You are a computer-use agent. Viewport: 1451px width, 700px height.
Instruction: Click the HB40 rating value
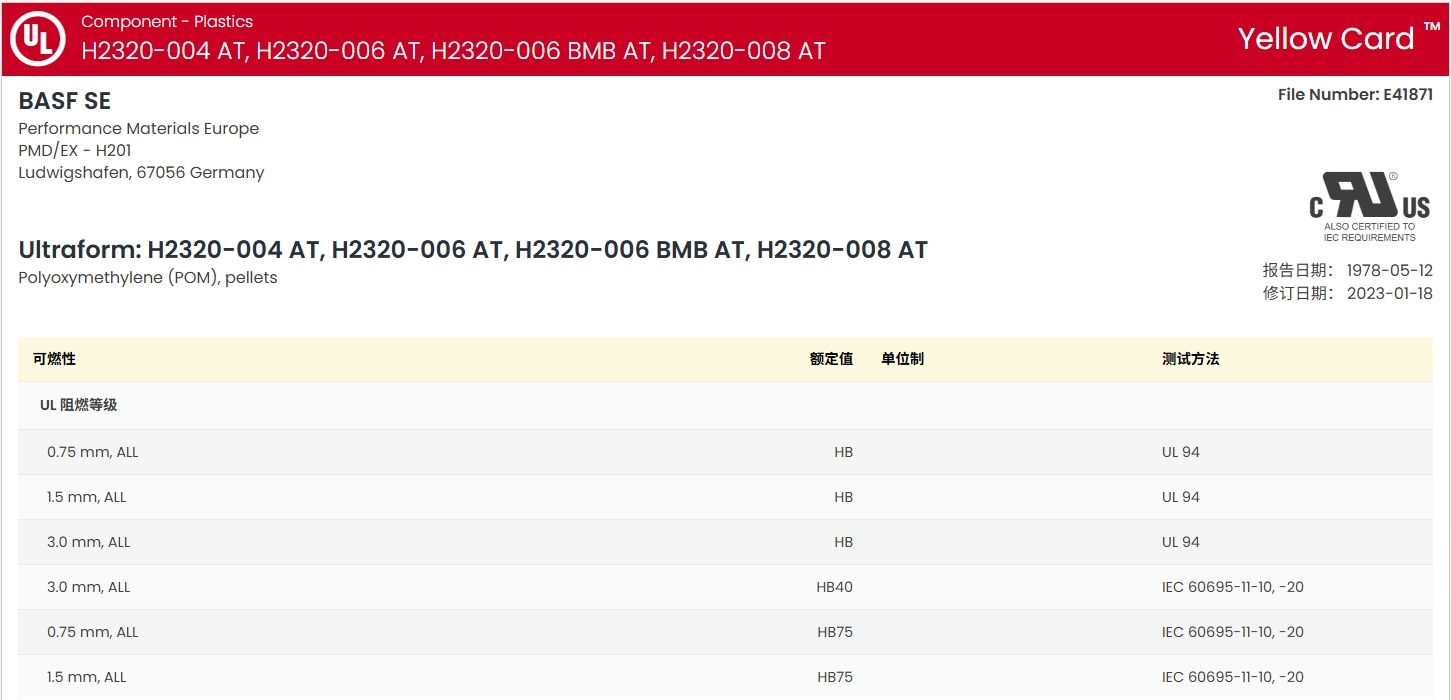(x=835, y=587)
